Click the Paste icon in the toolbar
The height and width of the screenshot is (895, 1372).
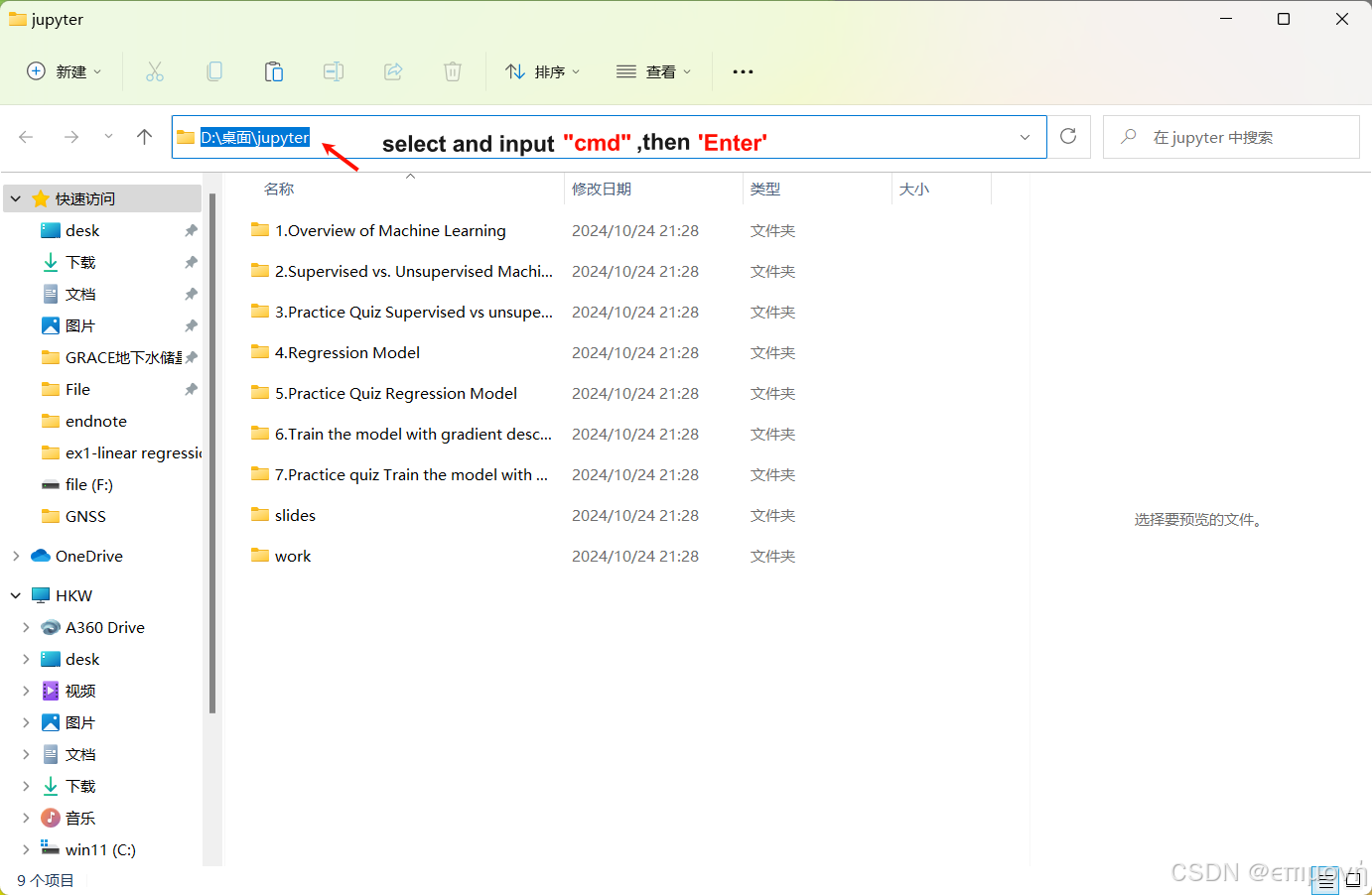(274, 70)
